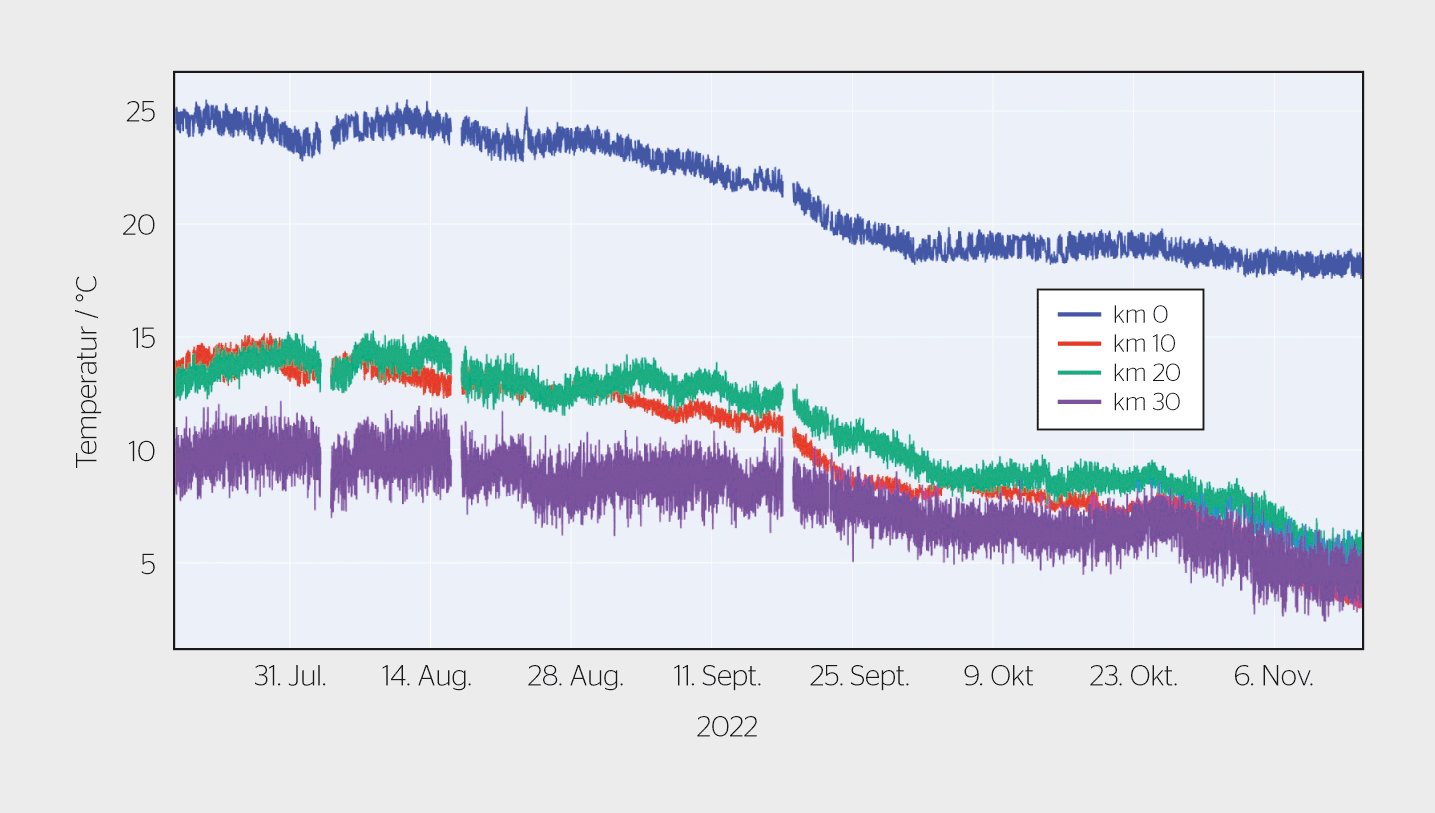This screenshot has width=1435, height=813.
Task: Click the 'Temperatur / °C' y-axis title
Action: [87, 372]
